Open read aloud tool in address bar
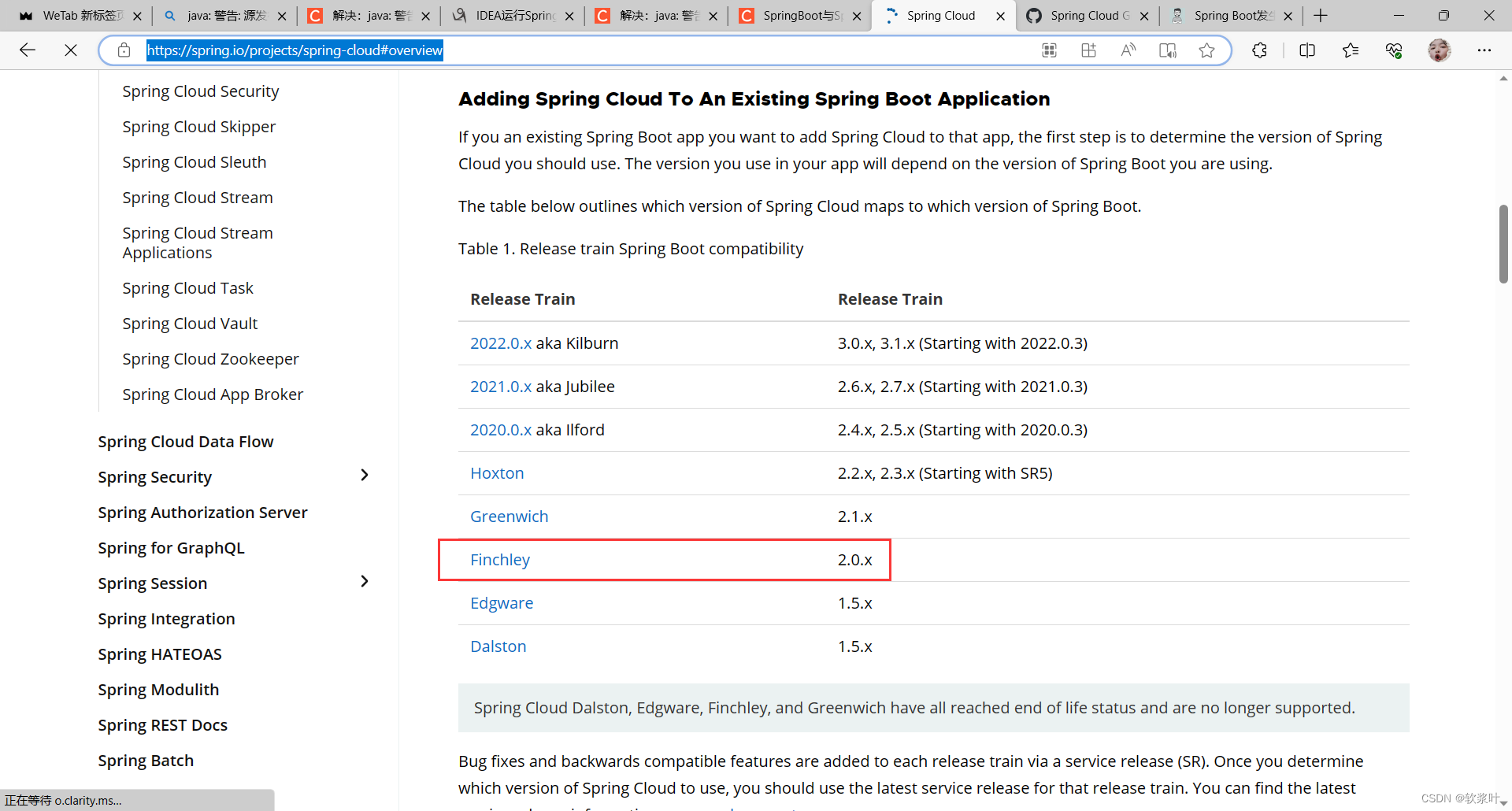This screenshot has width=1512, height=811. [1128, 50]
